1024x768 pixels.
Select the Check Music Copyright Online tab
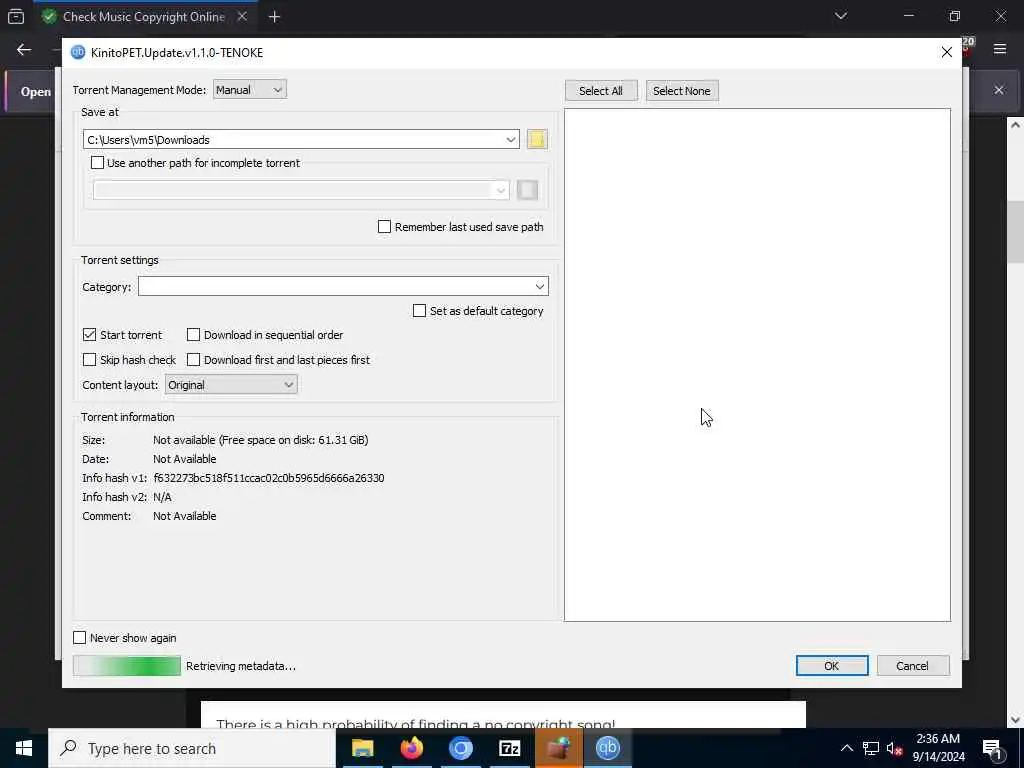pyautogui.click(x=144, y=17)
